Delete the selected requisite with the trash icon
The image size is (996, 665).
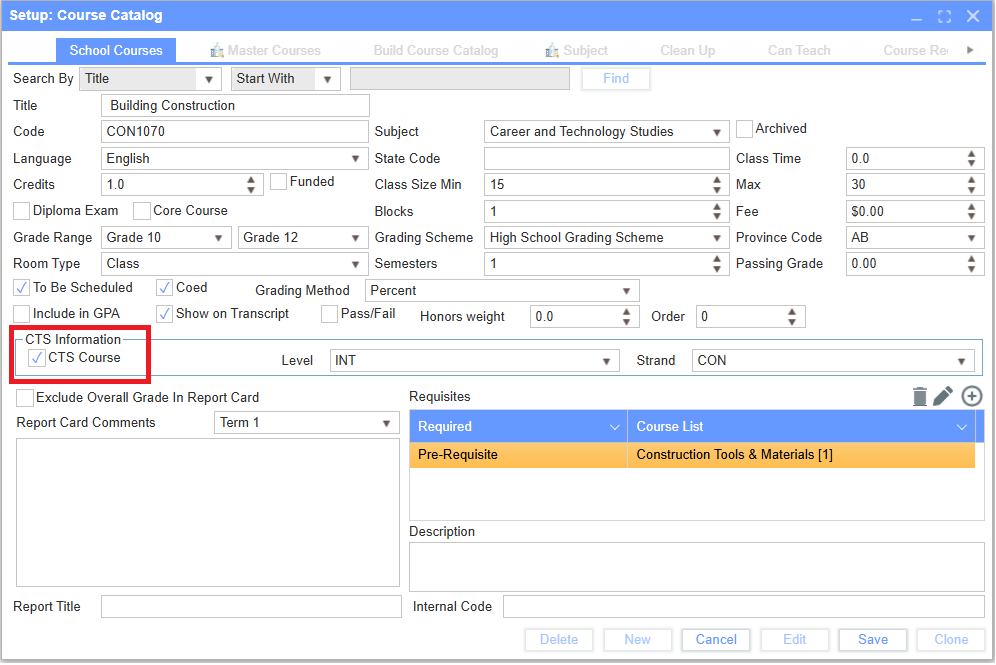tap(919, 396)
